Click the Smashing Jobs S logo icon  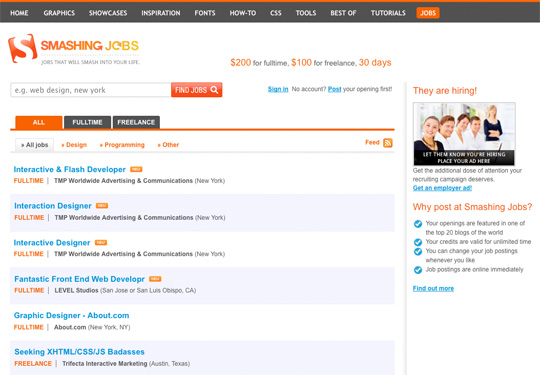(23, 48)
